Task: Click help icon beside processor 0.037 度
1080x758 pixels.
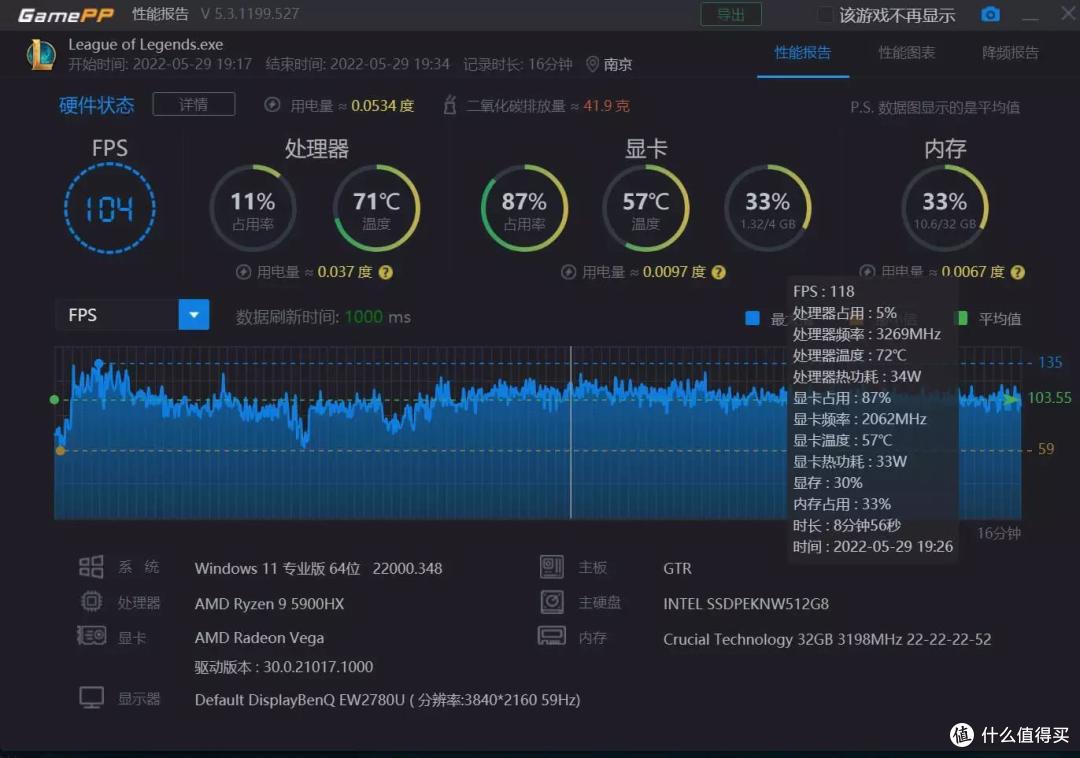Action: [x=386, y=272]
